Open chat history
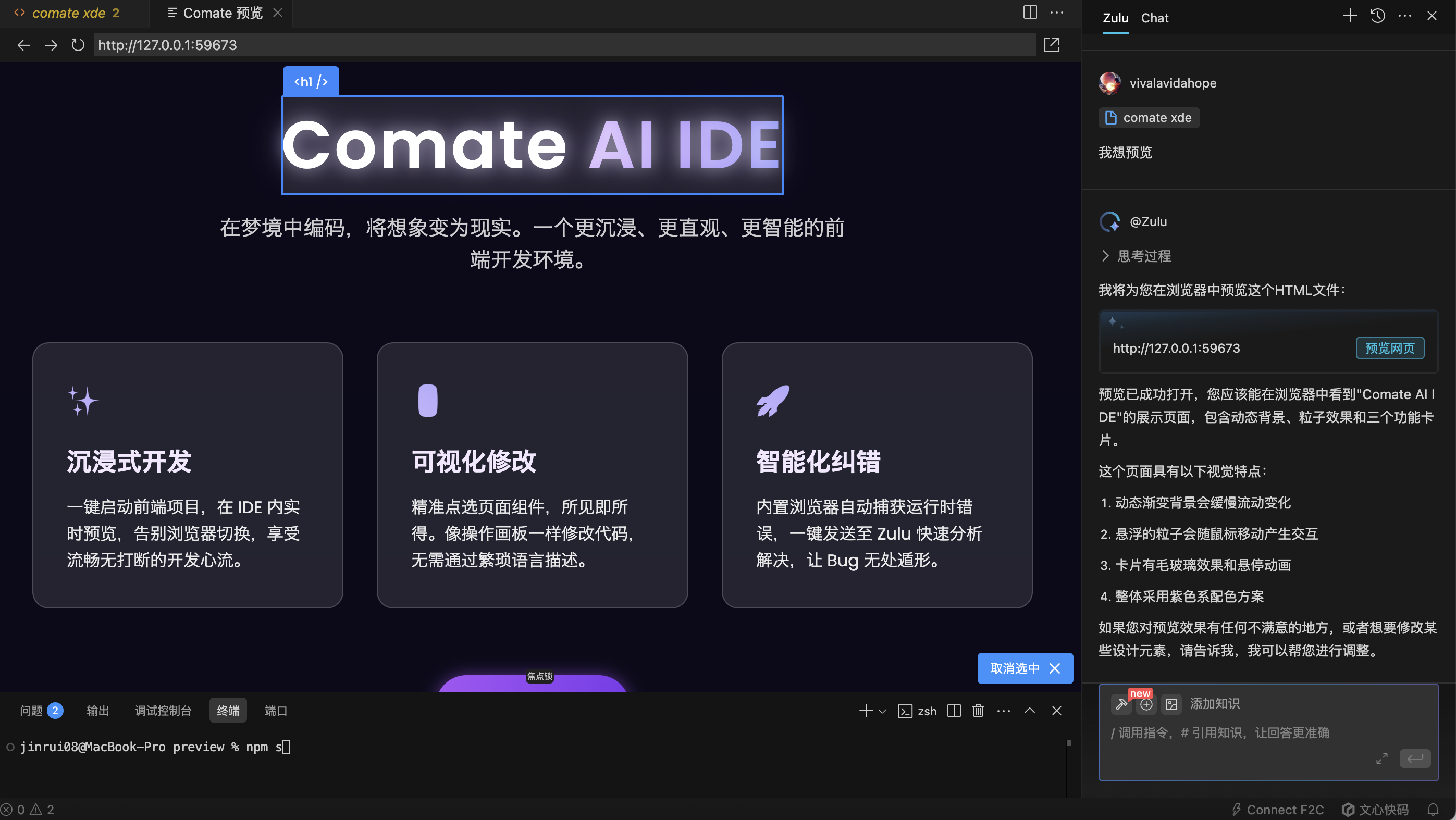This screenshot has height=820, width=1456. (1378, 16)
